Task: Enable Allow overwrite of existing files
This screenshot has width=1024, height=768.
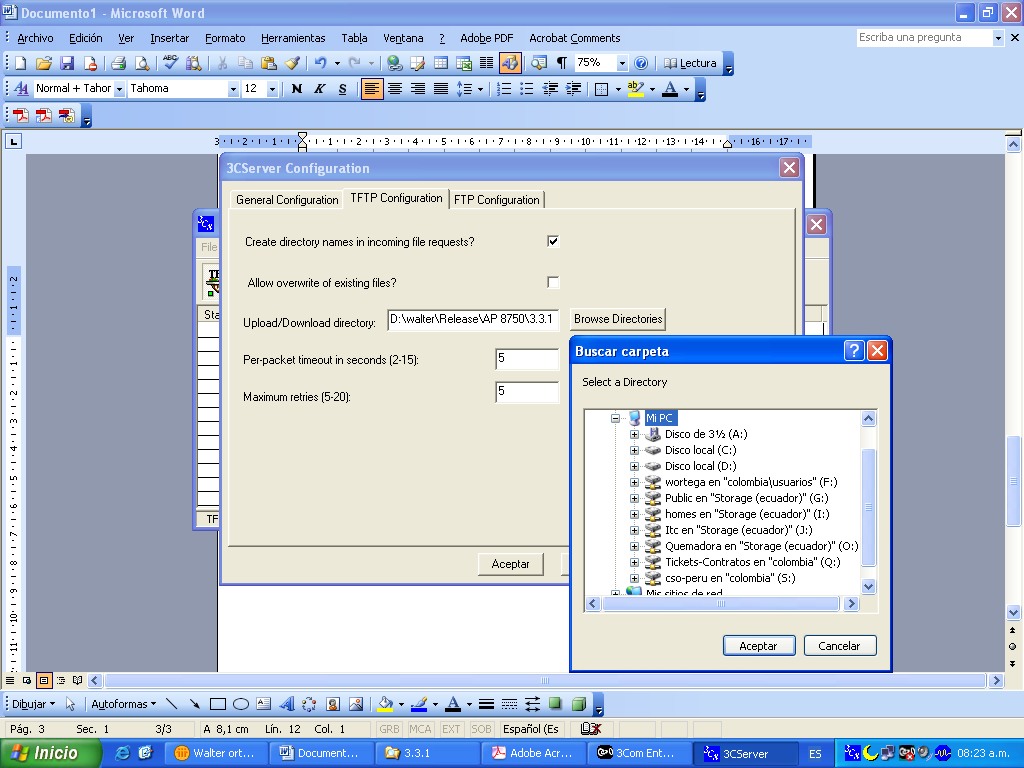Action: [553, 282]
